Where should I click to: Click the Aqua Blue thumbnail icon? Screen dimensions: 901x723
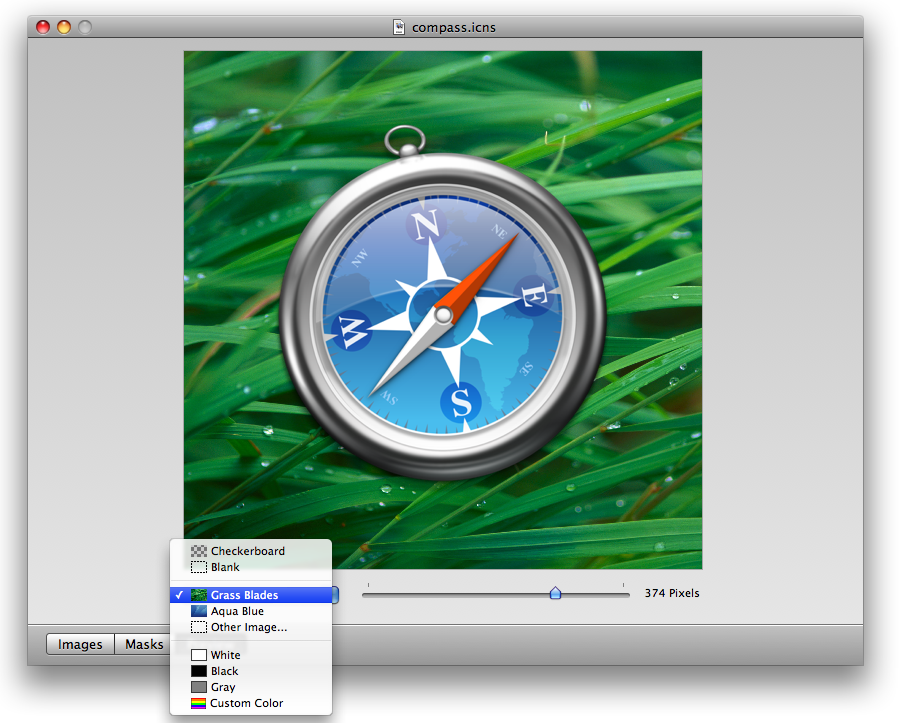199,611
